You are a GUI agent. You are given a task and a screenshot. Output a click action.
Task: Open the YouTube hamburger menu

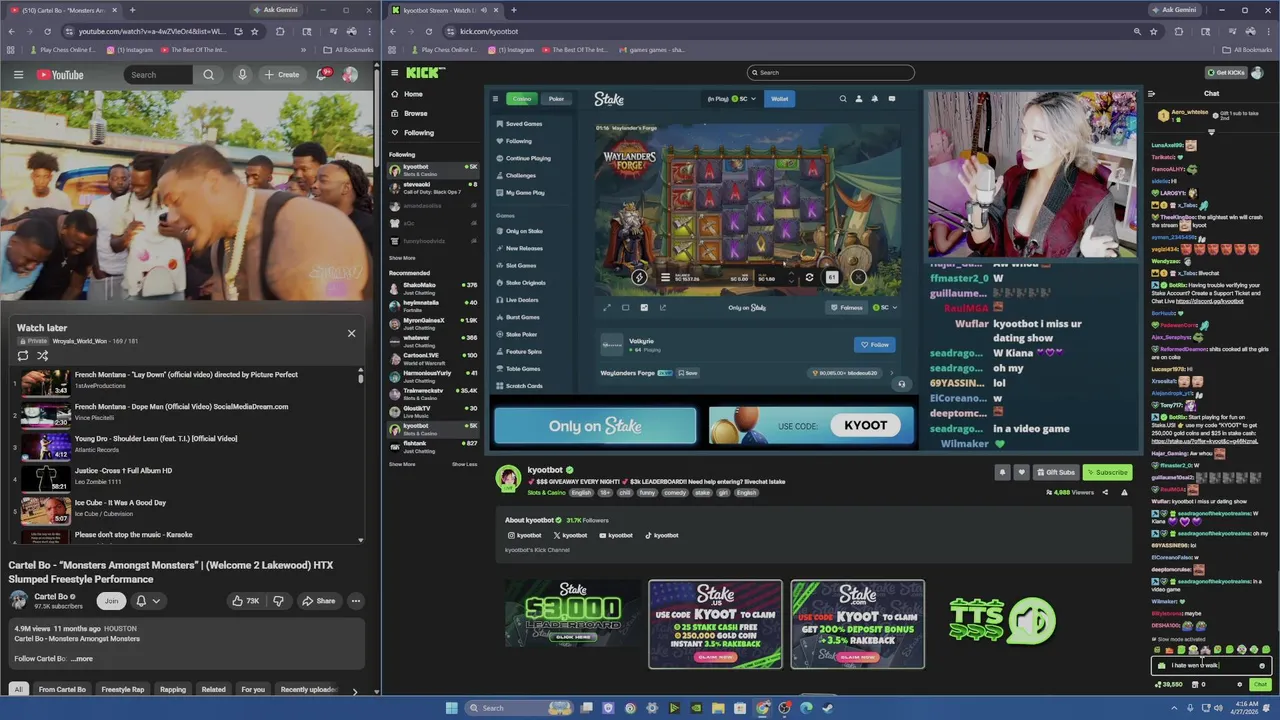point(18,75)
